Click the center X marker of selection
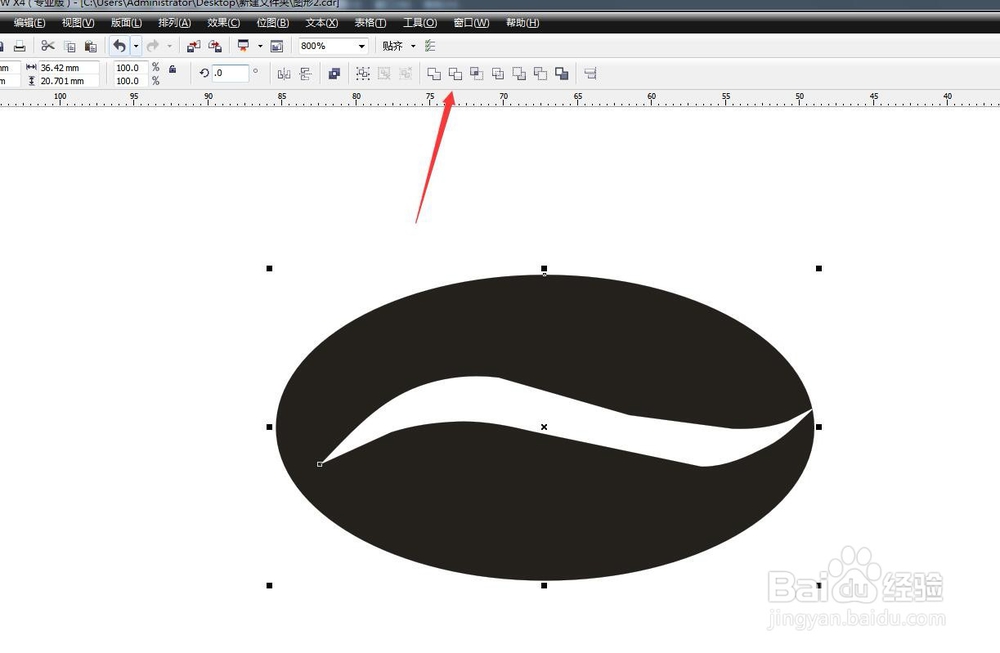The height and width of the screenshot is (653, 1000). 544,427
